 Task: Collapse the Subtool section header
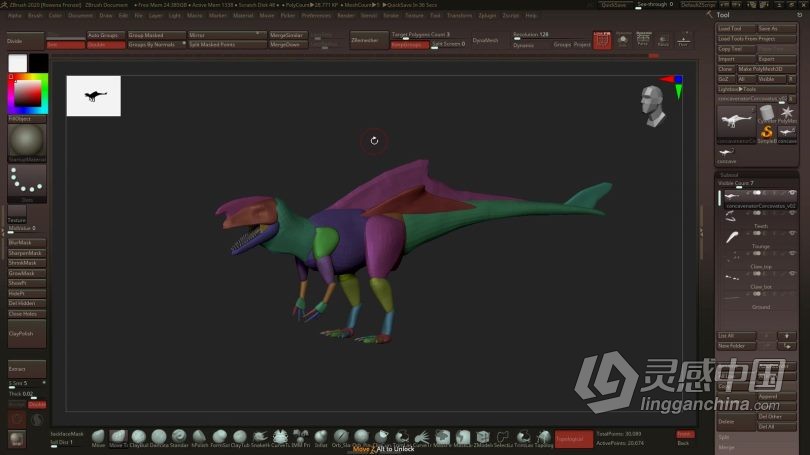click(729, 175)
